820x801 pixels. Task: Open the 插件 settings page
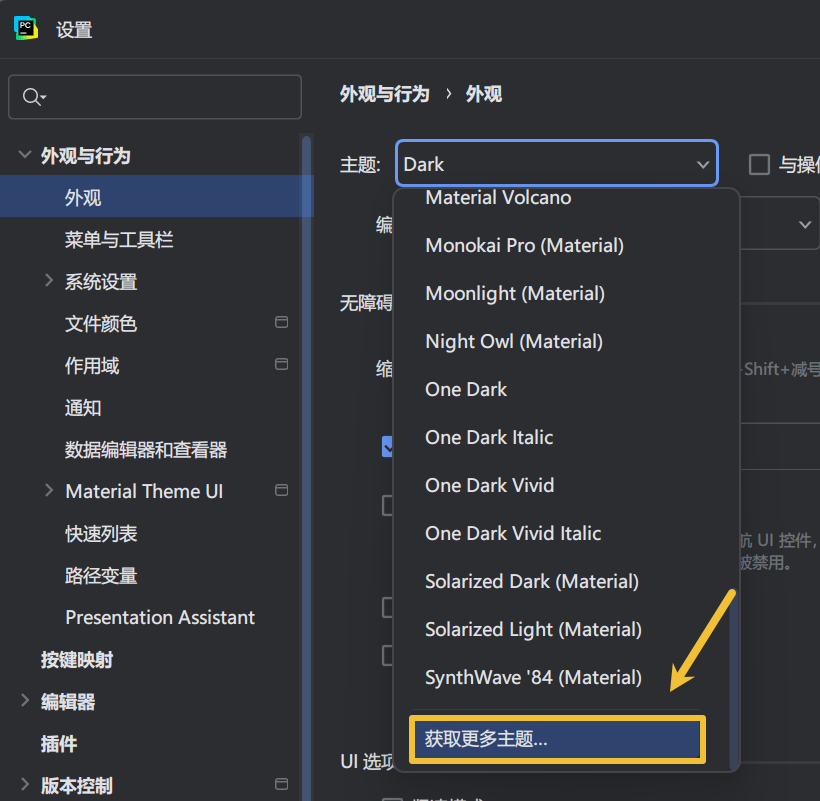click(59, 744)
